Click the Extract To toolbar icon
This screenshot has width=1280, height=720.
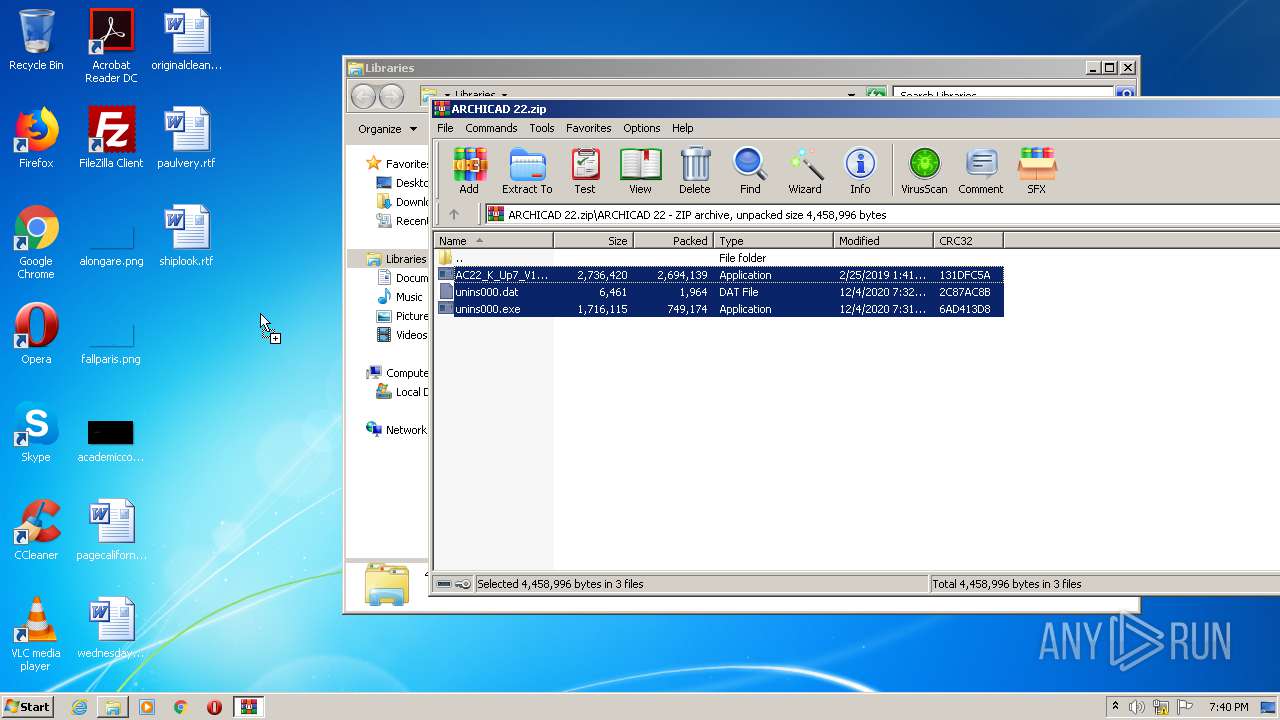coord(527,170)
